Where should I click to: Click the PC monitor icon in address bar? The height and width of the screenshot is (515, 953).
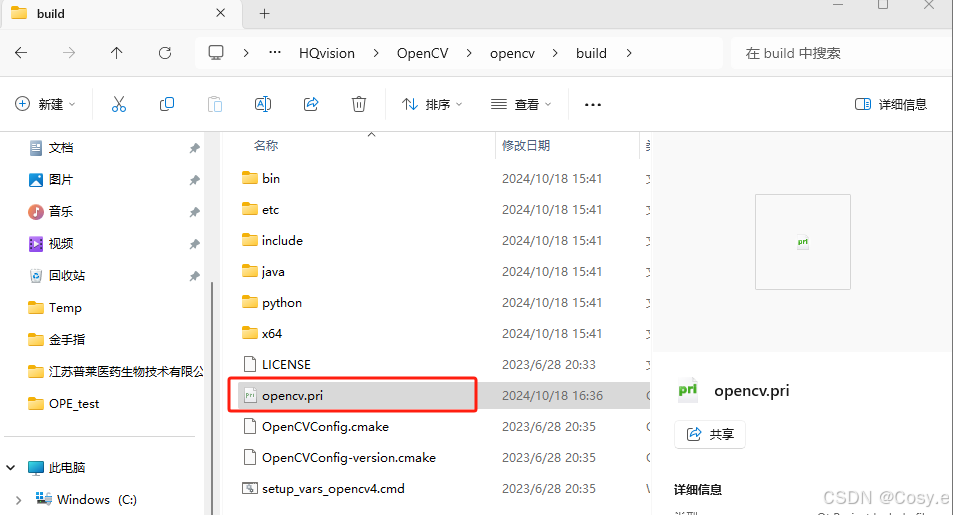click(216, 52)
